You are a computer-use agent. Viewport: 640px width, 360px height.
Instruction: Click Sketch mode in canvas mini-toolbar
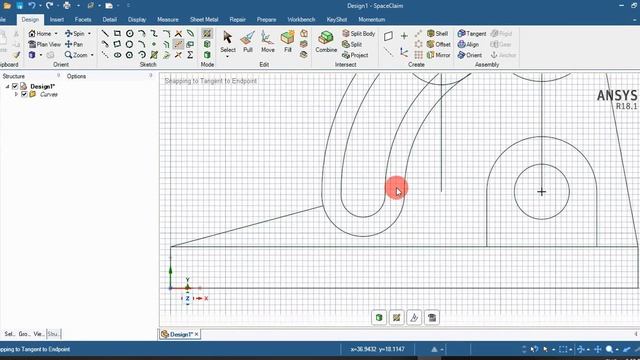pos(397,318)
